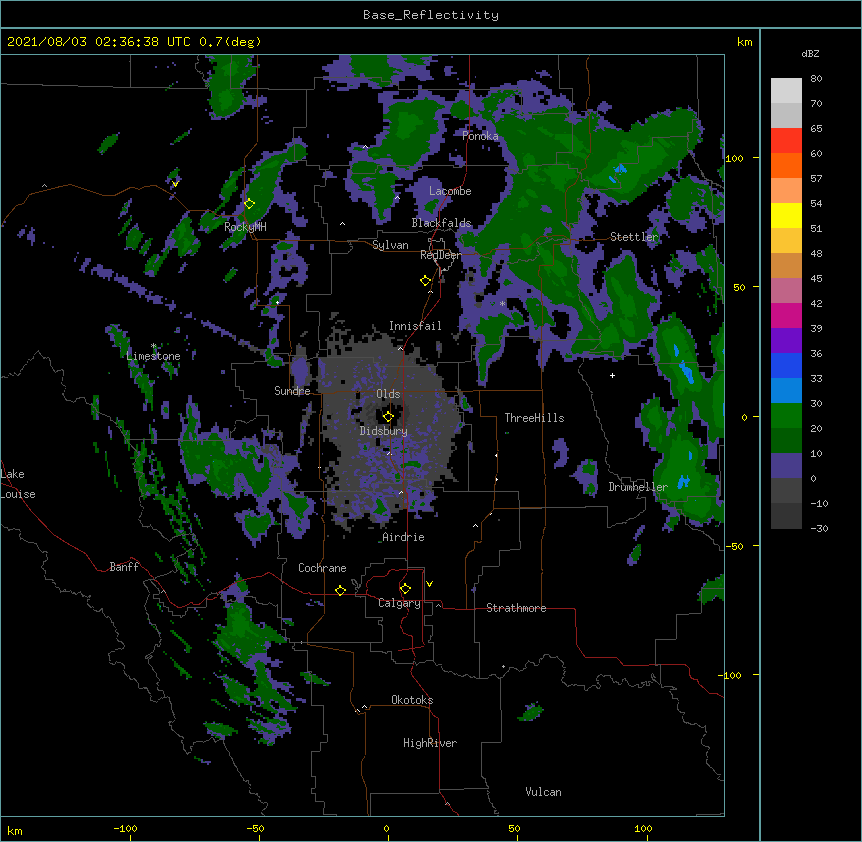Click the ThreeHills town label

[x=534, y=418]
